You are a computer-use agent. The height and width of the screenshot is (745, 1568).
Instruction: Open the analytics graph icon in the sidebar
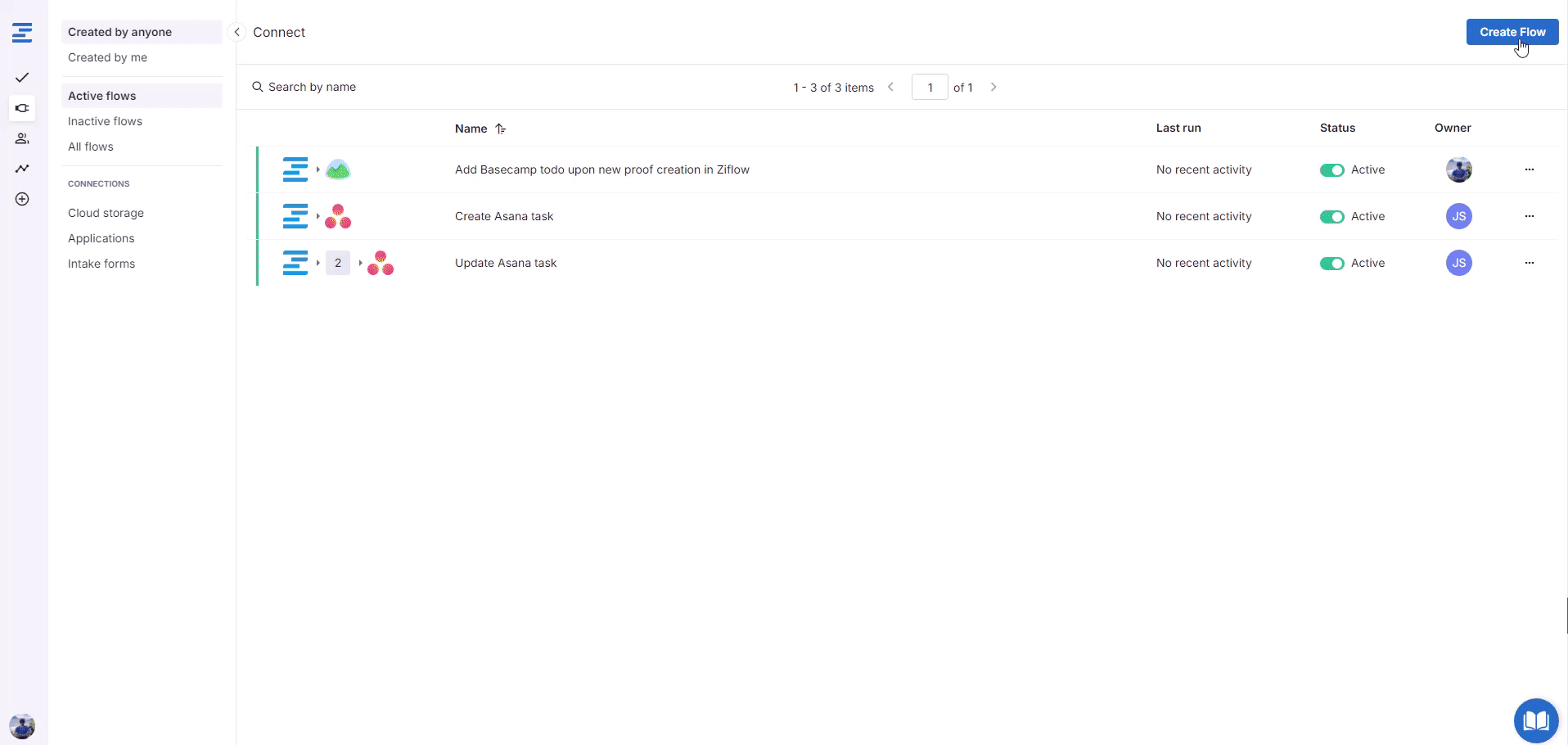pyautogui.click(x=22, y=169)
